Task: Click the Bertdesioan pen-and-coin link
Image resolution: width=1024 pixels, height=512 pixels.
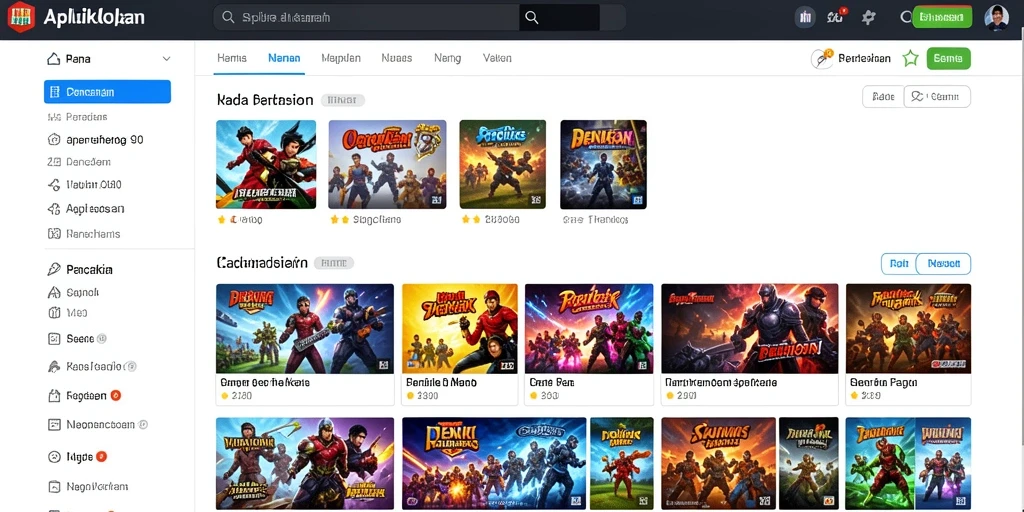Action: click(x=851, y=59)
